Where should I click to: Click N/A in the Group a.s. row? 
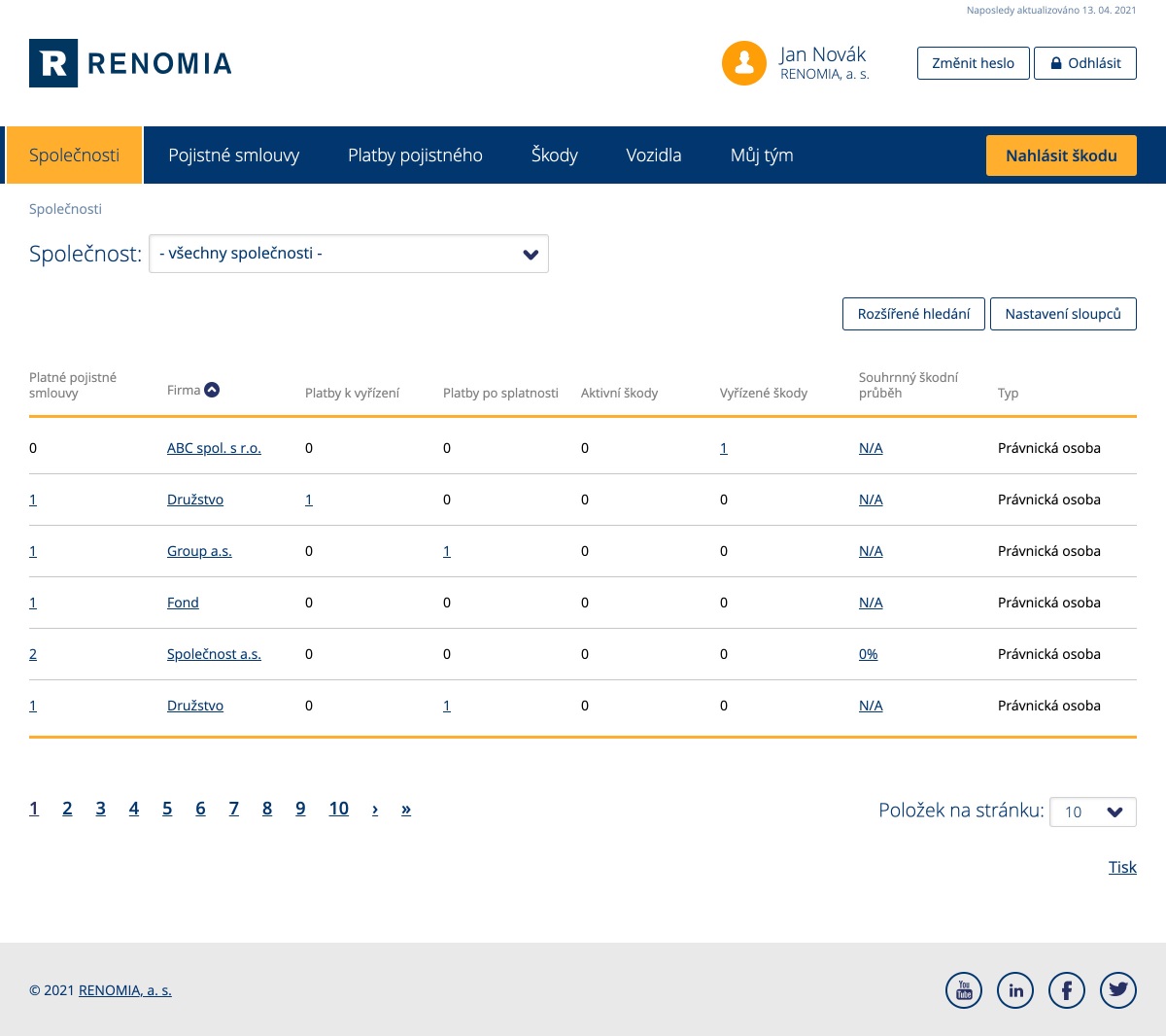871,551
